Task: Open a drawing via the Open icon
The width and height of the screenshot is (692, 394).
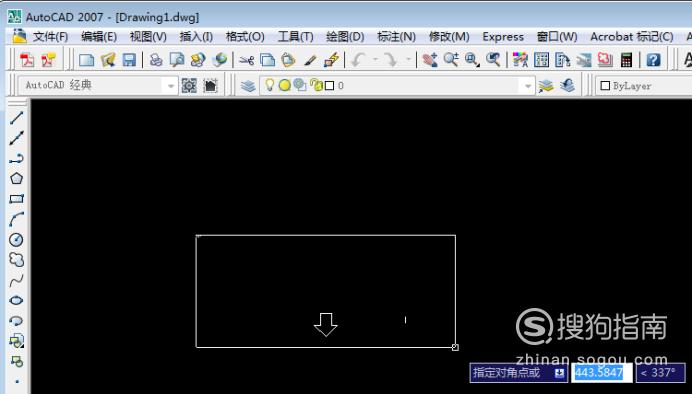Action: [108, 60]
